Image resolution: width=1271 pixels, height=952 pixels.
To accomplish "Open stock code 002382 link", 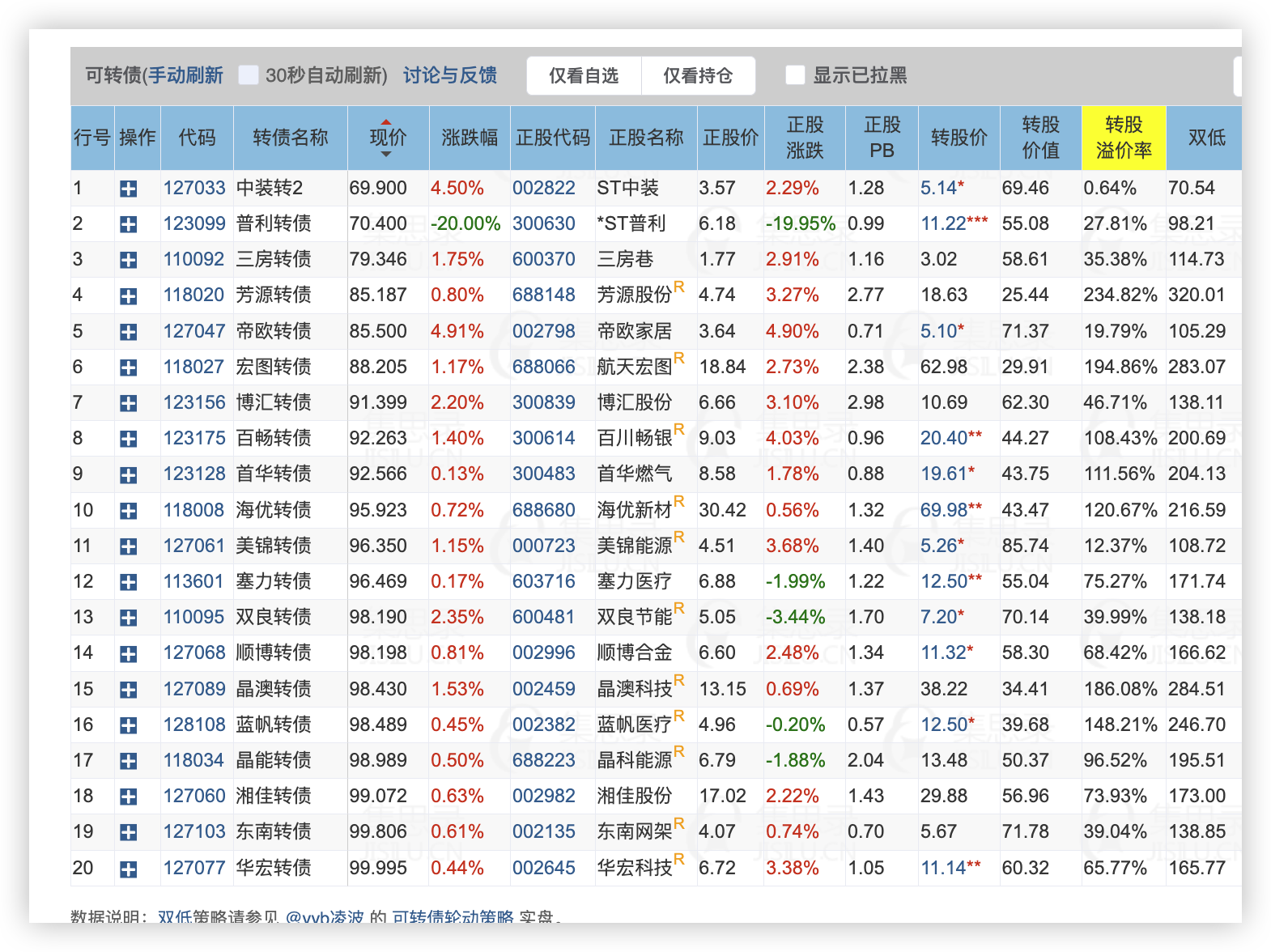I will click(544, 725).
